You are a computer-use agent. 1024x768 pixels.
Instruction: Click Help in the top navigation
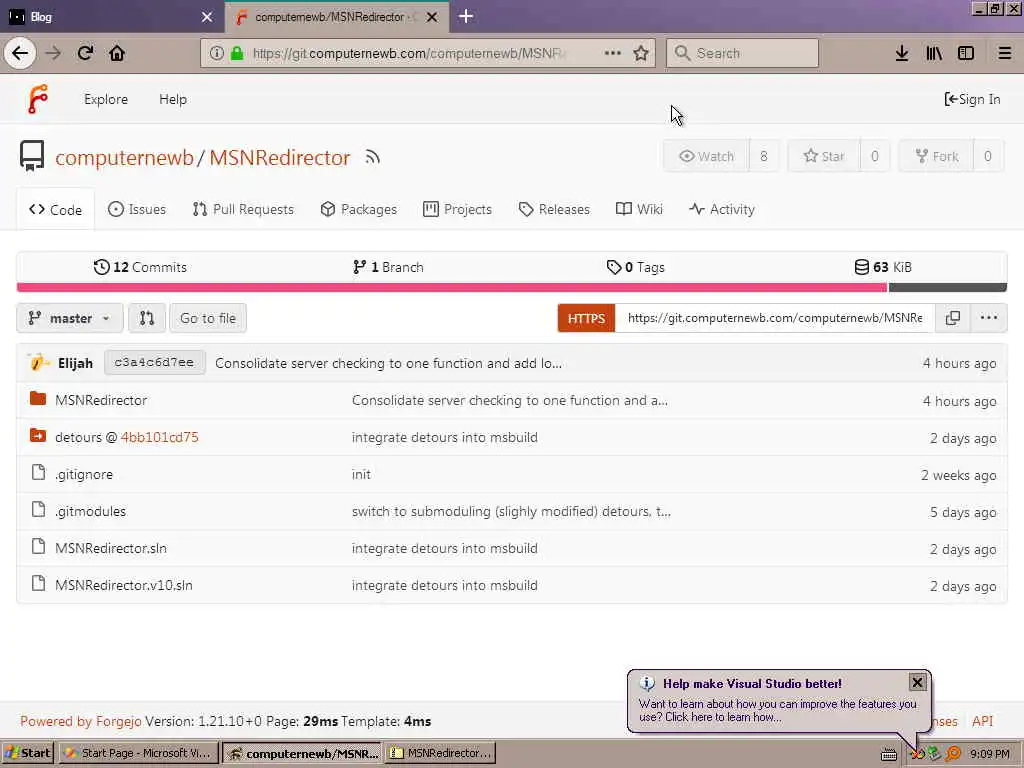(173, 99)
